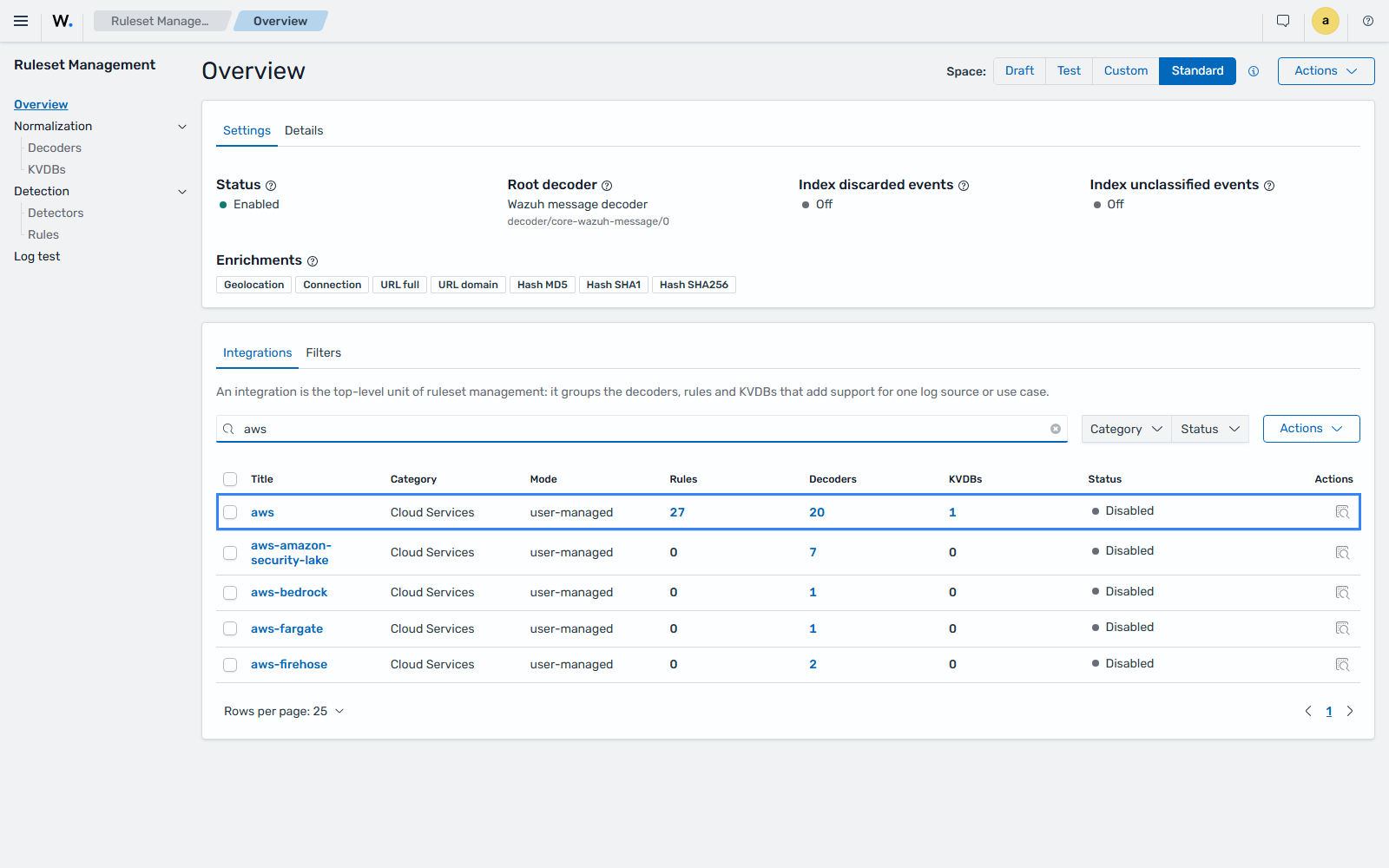The image size is (1389, 868).
Task: Open the help icon in header
Action: 1368,21
